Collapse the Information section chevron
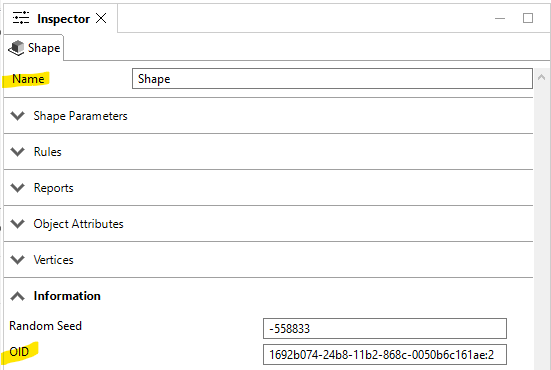The width and height of the screenshot is (551, 370). pos(17,296)
